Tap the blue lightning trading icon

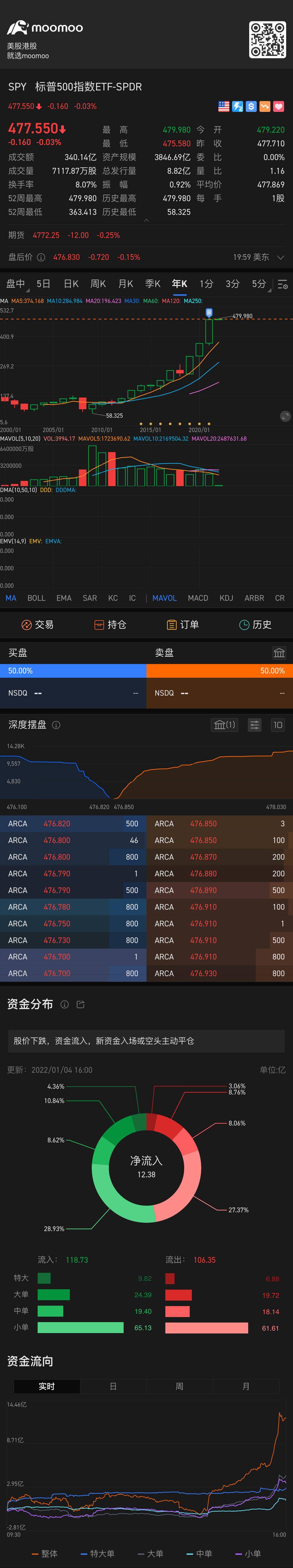pyautogui.click(x=238, y=107)
